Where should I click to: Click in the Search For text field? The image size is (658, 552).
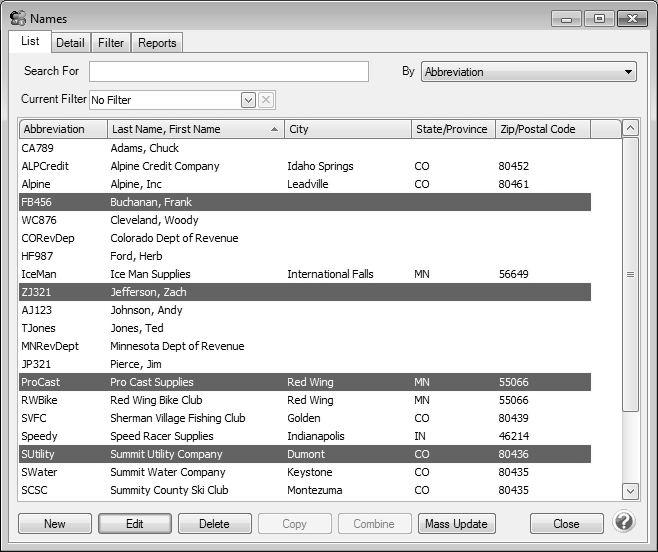228,72
